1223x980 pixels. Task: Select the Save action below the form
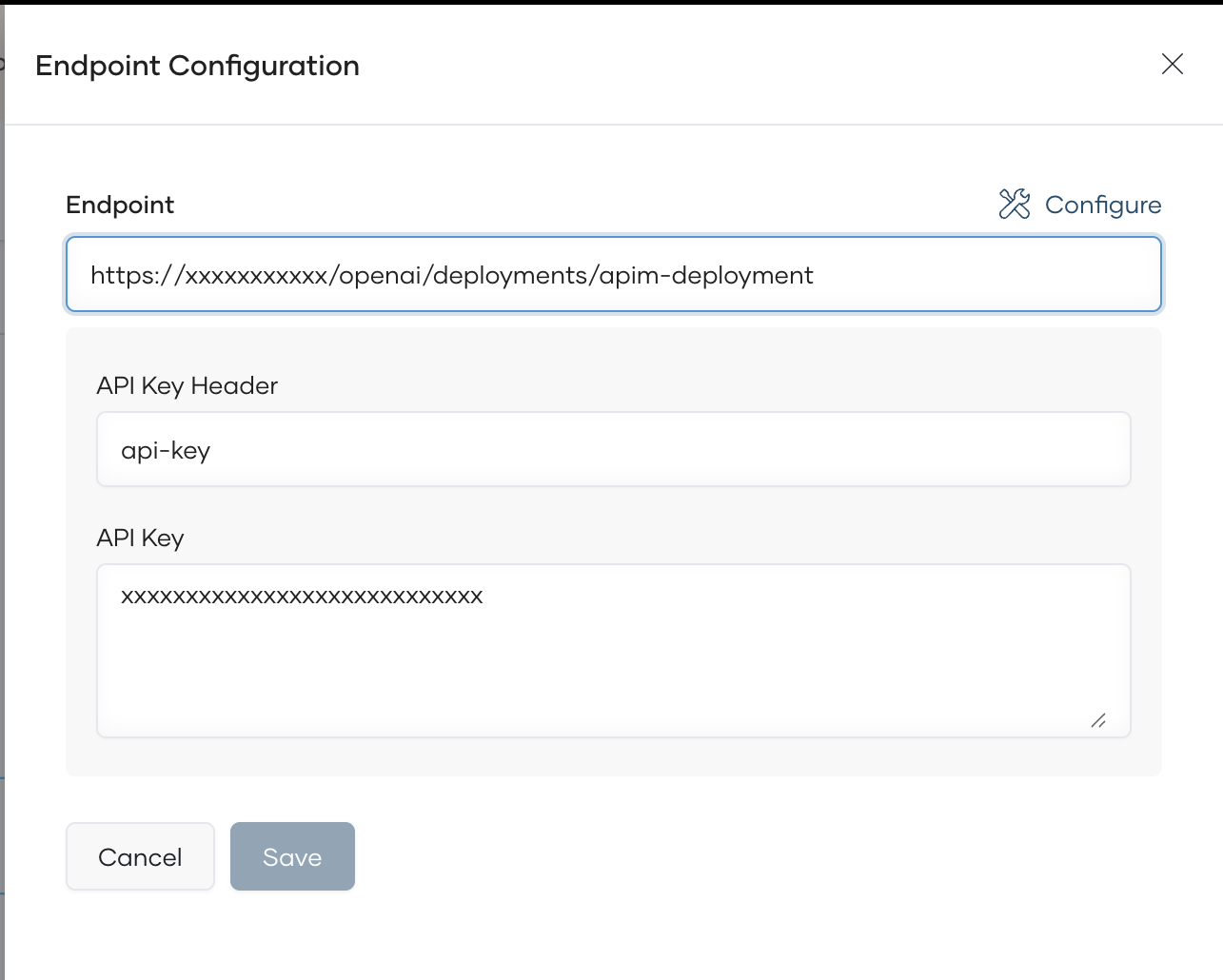(x=292, y=856)
